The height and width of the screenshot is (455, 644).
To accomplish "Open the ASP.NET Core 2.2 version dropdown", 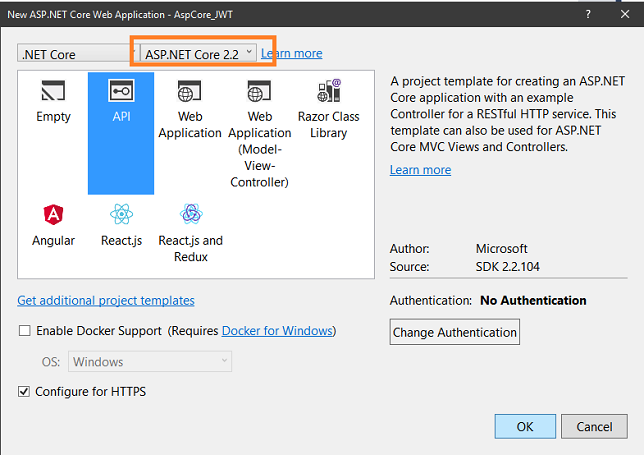I will coord(198,53).
